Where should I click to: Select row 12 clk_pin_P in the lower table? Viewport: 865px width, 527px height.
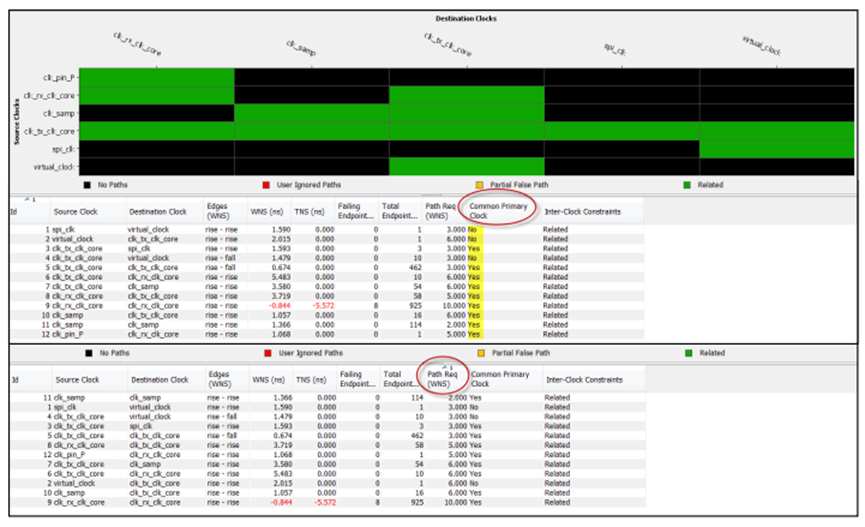click(x=328, y=455)
